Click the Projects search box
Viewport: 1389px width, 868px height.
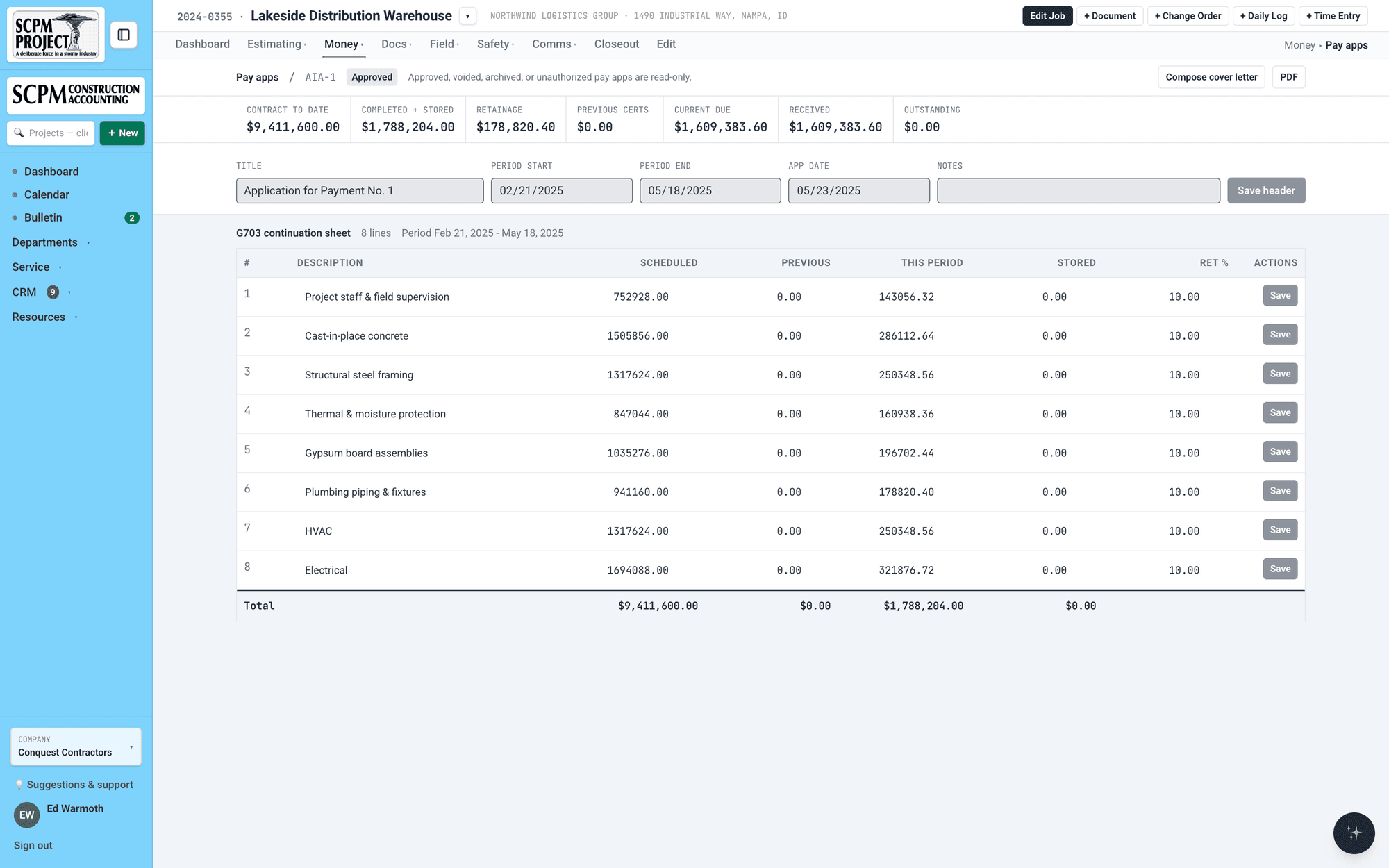pos(51,133)
